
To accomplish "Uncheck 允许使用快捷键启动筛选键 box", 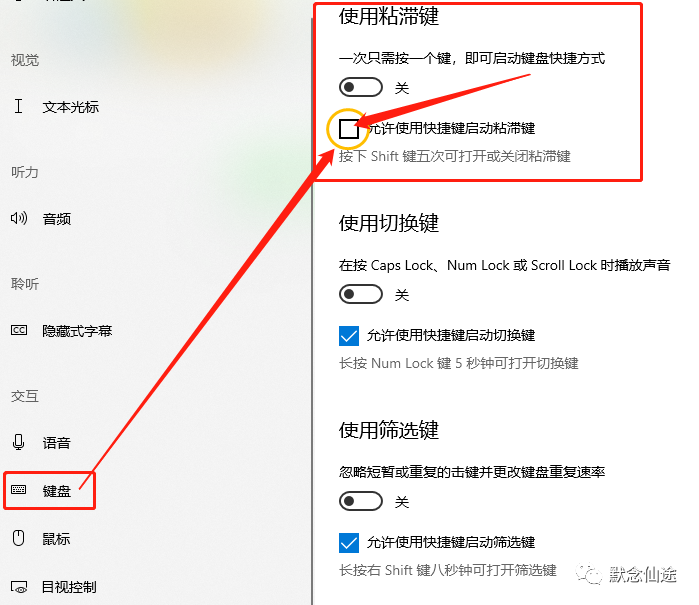I will coord(349,543).
